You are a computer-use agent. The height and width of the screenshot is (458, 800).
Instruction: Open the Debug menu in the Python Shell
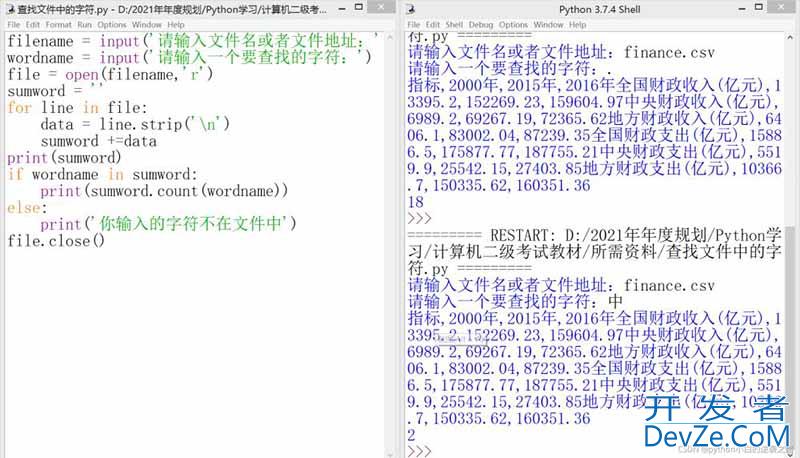481,24
